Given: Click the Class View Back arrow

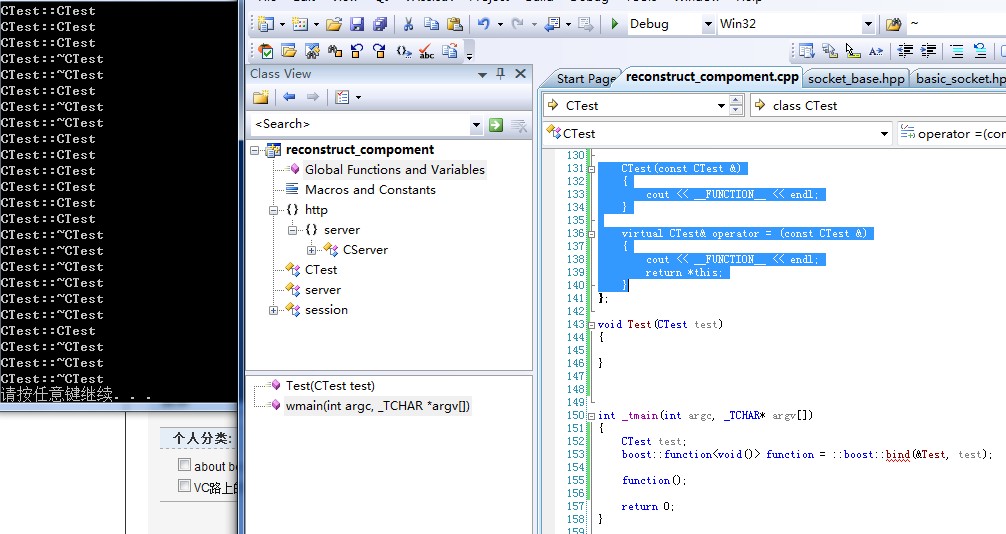Looking at the screenshot, I should pos(289,97).
